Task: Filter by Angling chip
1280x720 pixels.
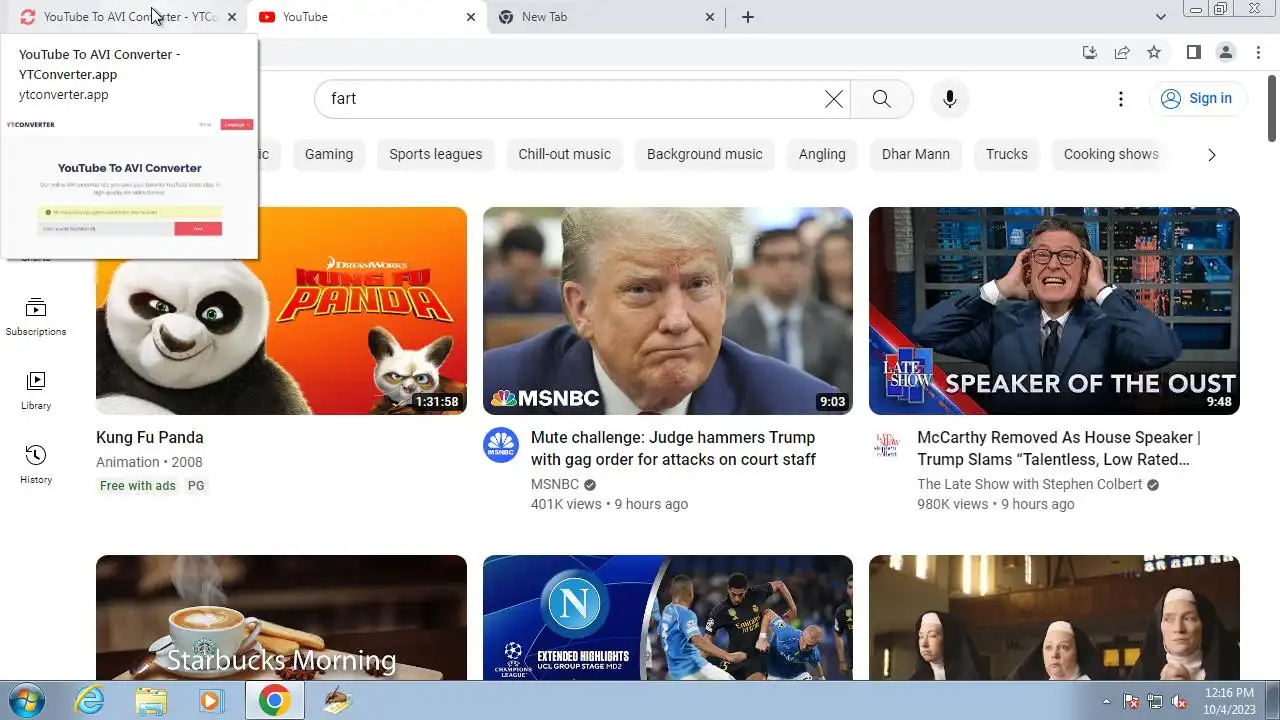Action: click(x=822, y=154)
